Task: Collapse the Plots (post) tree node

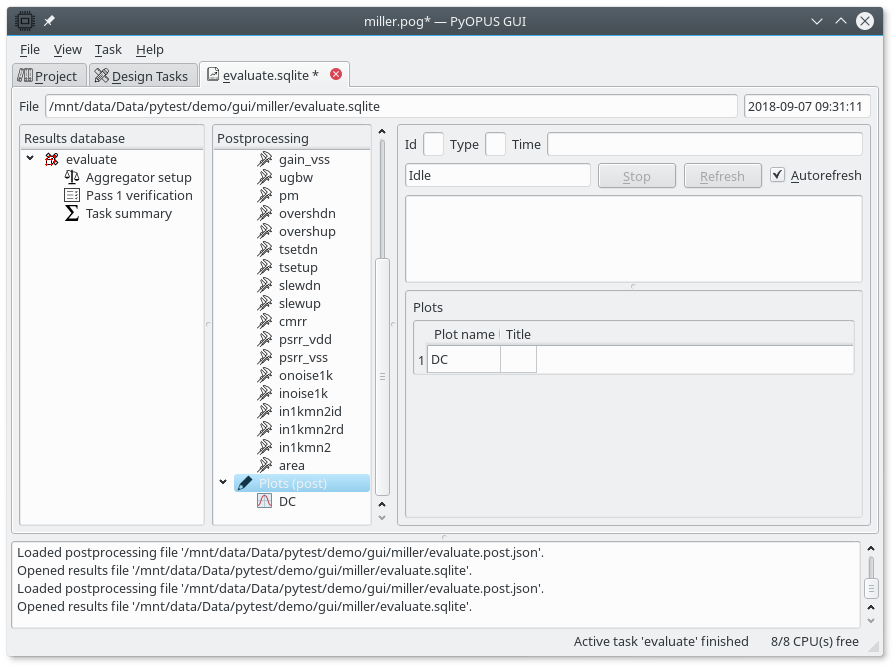Action: tap(223, 483)
